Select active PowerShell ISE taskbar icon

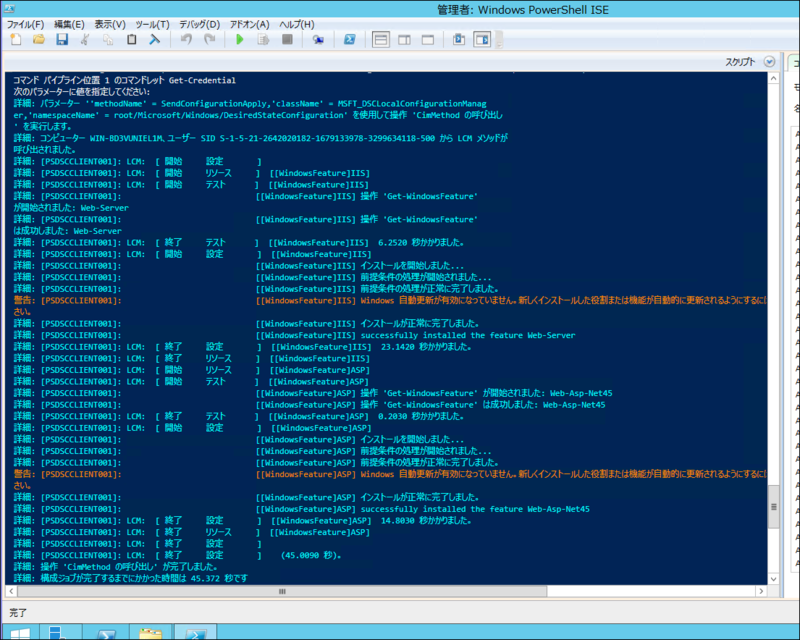point(195,632)
